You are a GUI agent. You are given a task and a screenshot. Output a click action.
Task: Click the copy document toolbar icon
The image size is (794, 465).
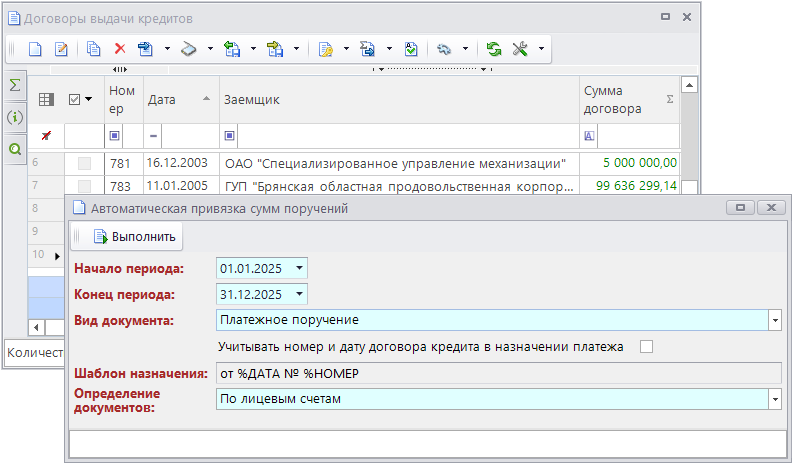(94, 48)
